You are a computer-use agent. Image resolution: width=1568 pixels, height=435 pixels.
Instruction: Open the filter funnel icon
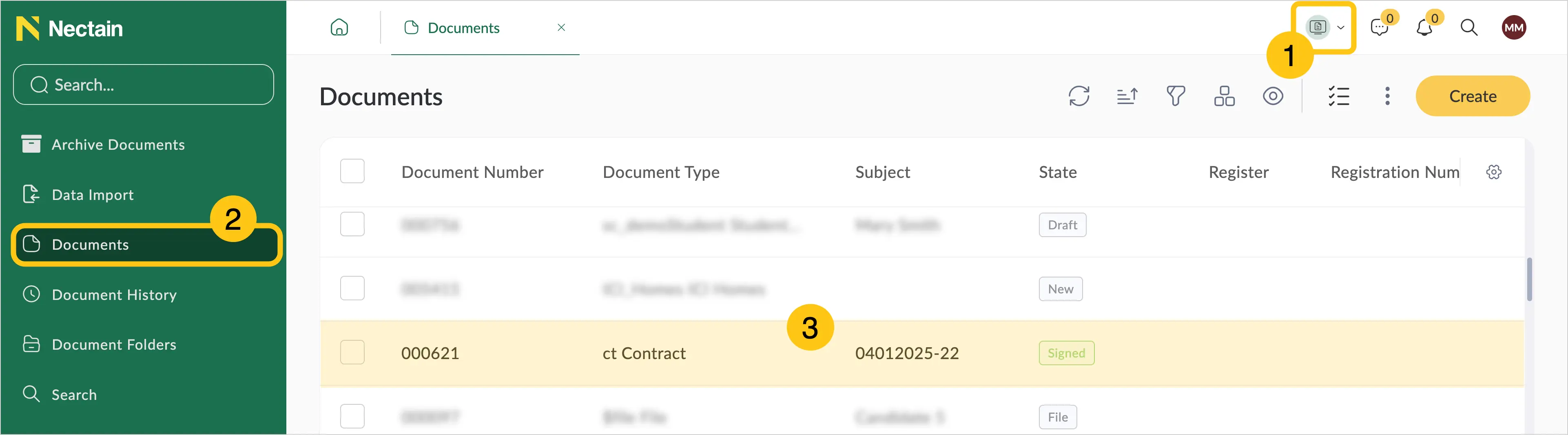pyautogui.click(x=1176, y=96)
